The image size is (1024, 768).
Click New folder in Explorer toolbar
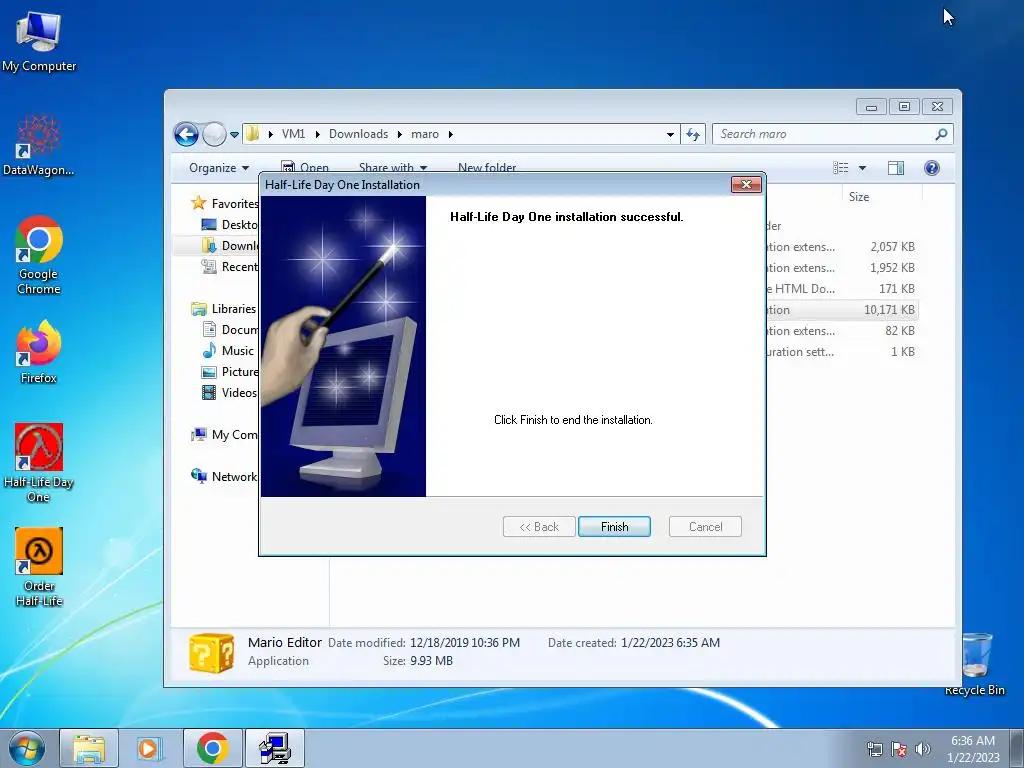point(487,168)
